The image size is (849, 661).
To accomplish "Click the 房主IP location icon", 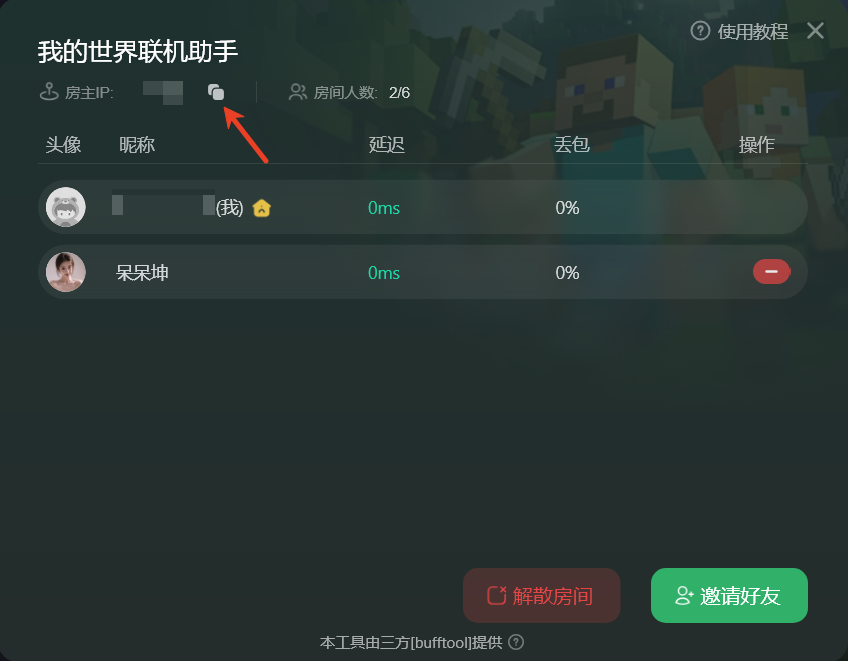I will tap(49, 92).
